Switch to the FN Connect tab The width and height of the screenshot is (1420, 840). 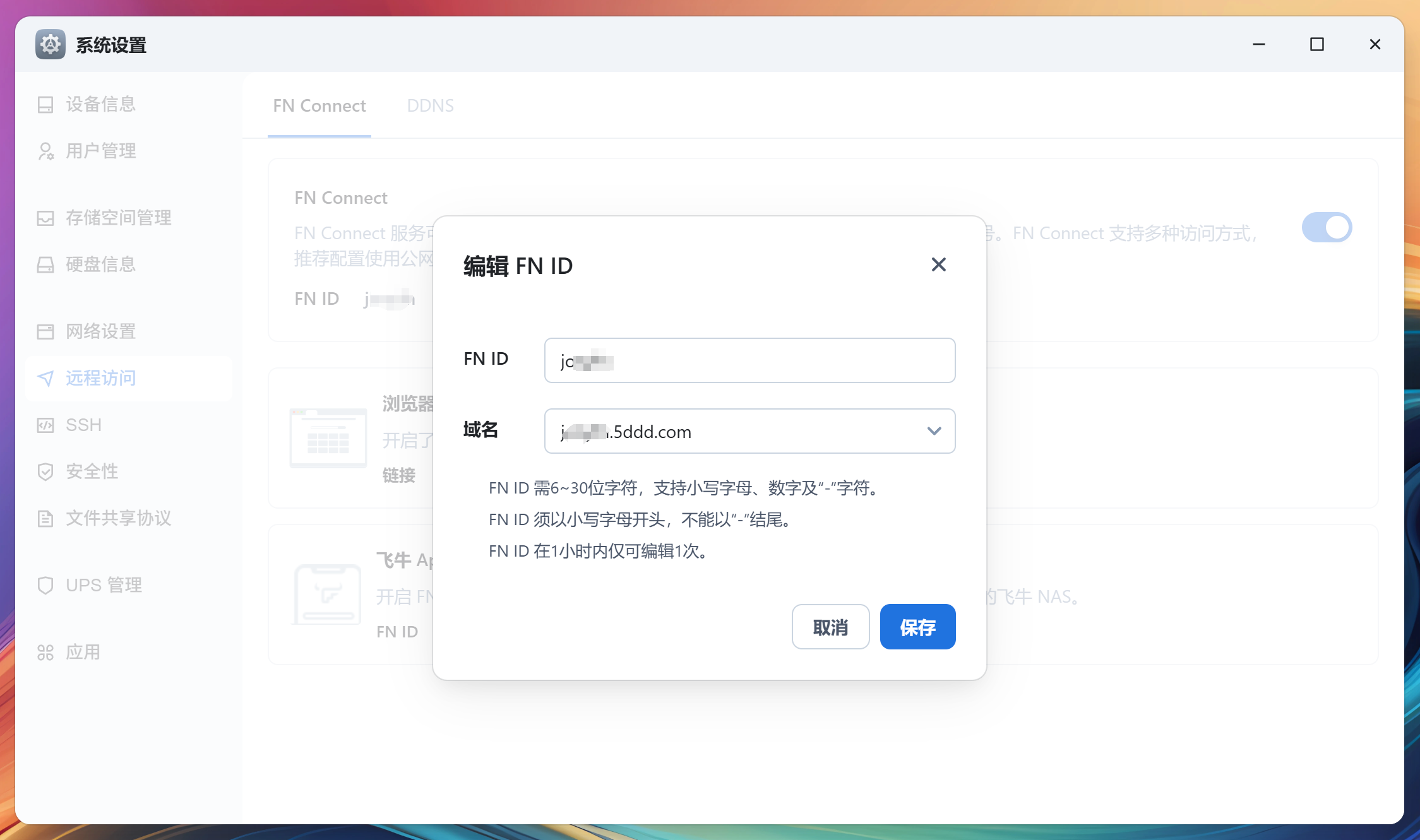[319, 105]
